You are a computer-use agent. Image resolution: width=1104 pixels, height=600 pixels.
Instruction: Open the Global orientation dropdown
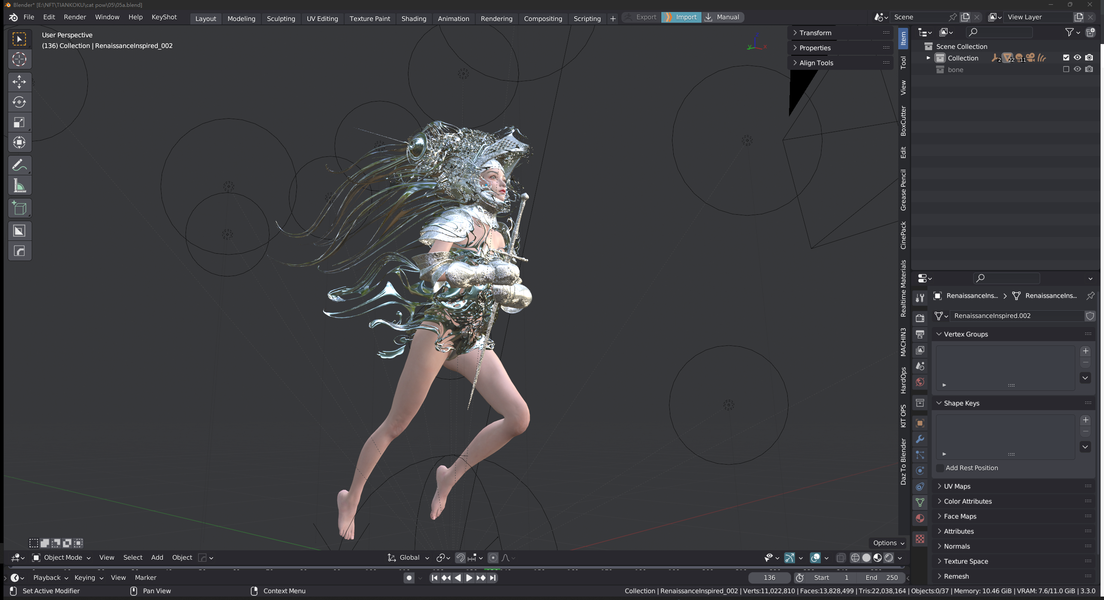click(x=408, y=558)
